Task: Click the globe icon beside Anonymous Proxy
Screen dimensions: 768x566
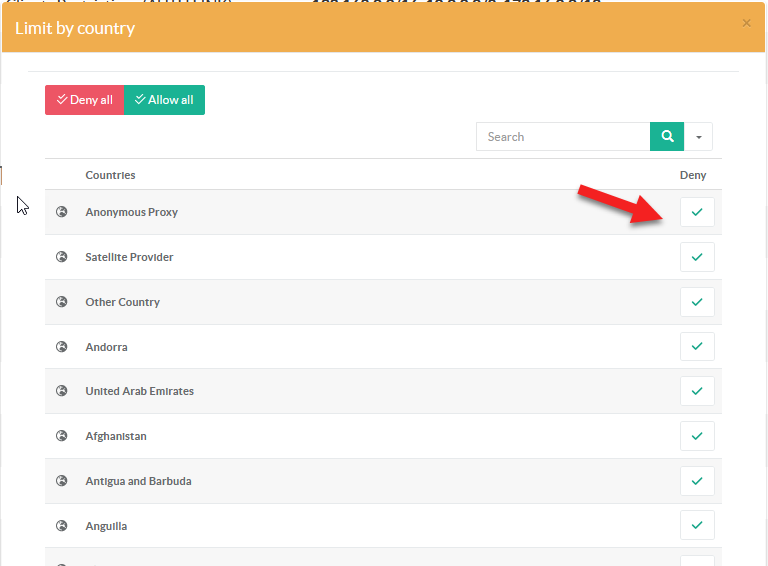Action: pyautogui.click(x=62, y=212)
